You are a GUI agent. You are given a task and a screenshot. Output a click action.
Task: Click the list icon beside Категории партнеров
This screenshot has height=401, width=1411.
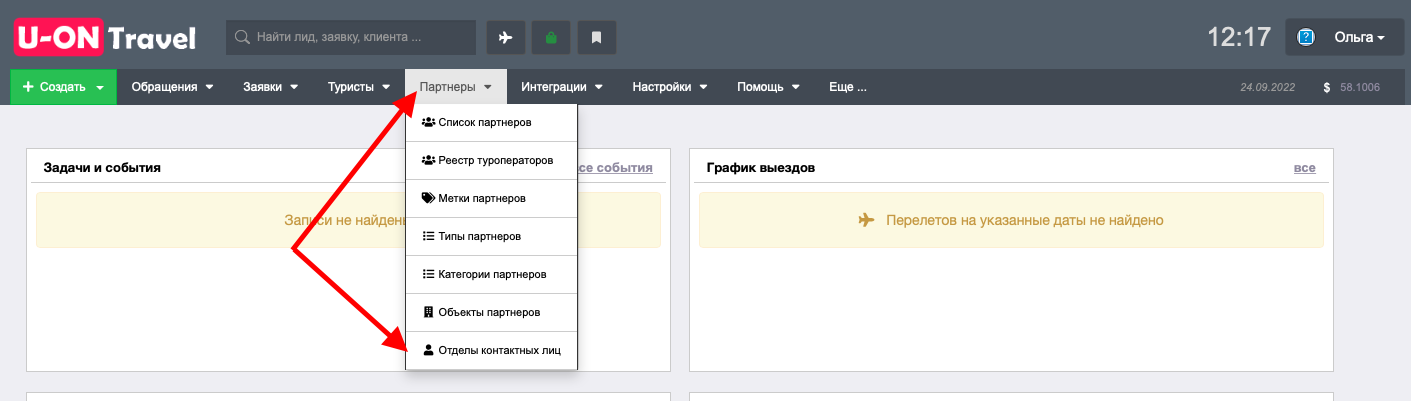point(428,274)
